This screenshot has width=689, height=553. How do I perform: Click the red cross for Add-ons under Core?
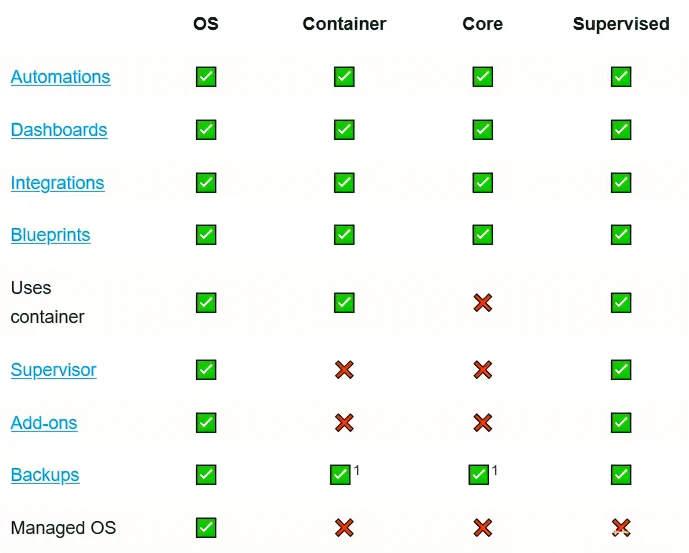pos(482,423)
